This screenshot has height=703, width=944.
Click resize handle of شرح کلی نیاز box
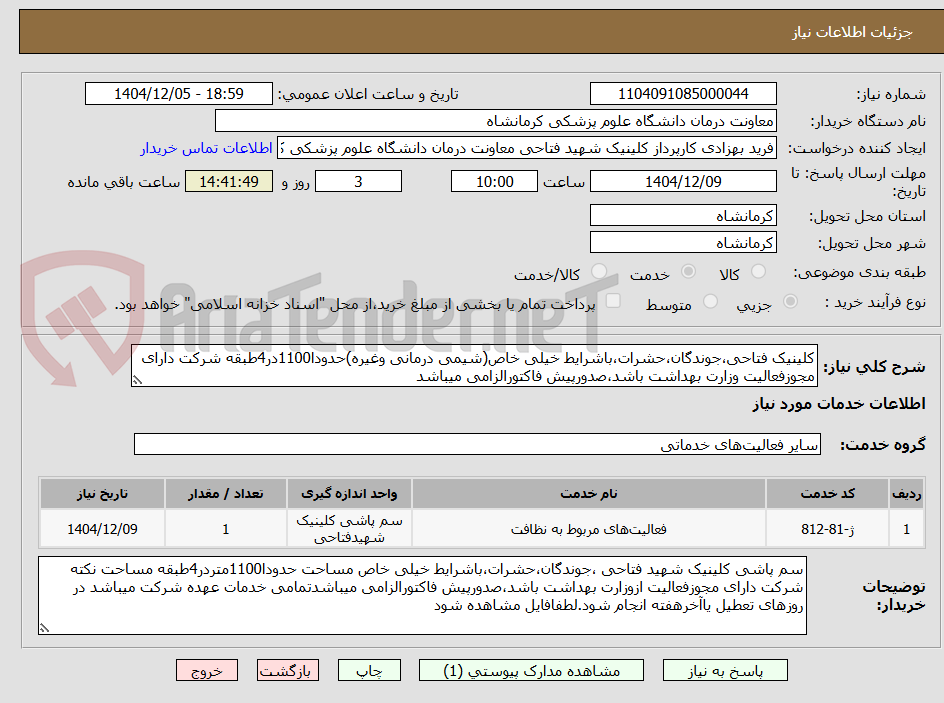coord(137,380)
